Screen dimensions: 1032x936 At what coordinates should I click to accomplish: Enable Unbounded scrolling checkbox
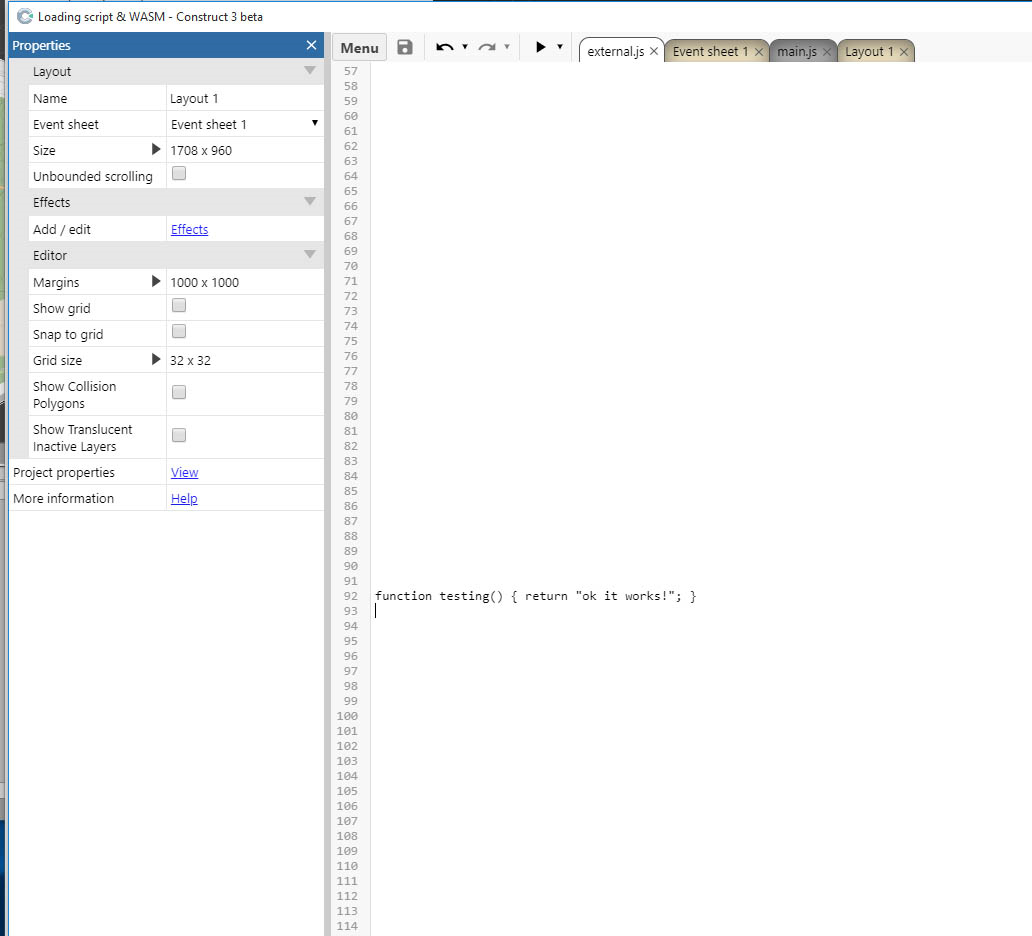click(178, 173)
